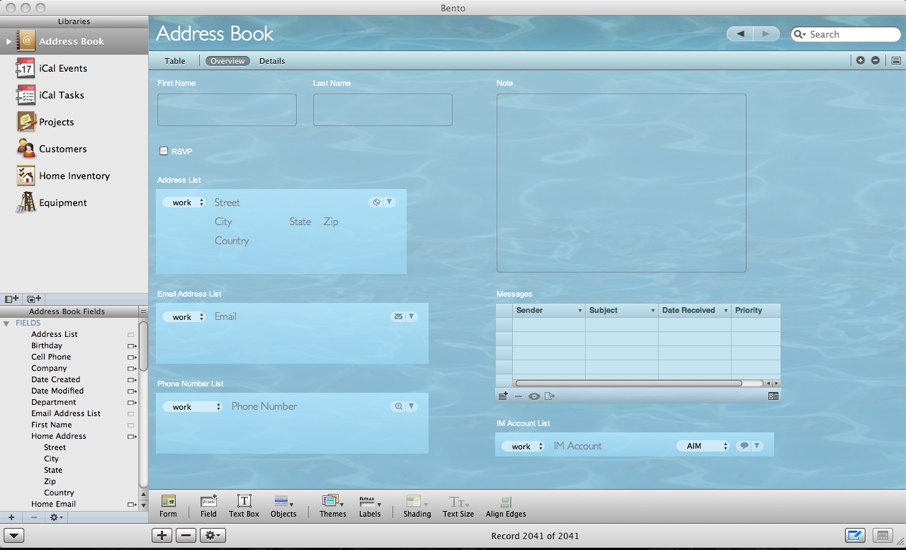Open the Sender column dropdown arrow

pos(580,311)
